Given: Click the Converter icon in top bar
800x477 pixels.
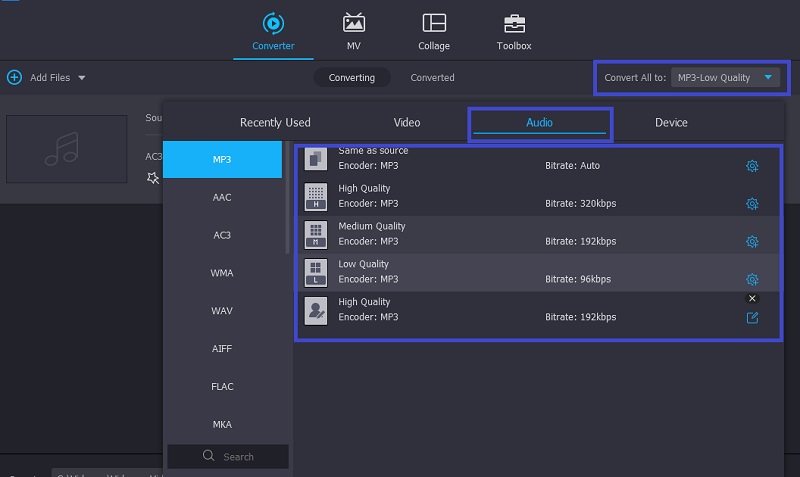Looking at the screenshot, I should coord(272,23).
